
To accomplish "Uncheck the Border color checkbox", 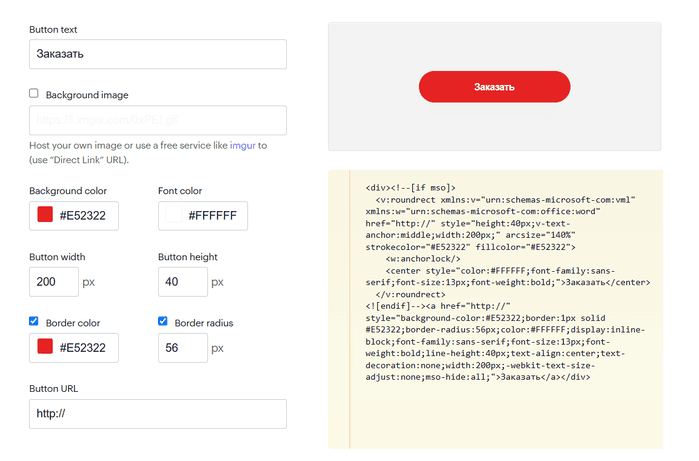I will (34, 322).
